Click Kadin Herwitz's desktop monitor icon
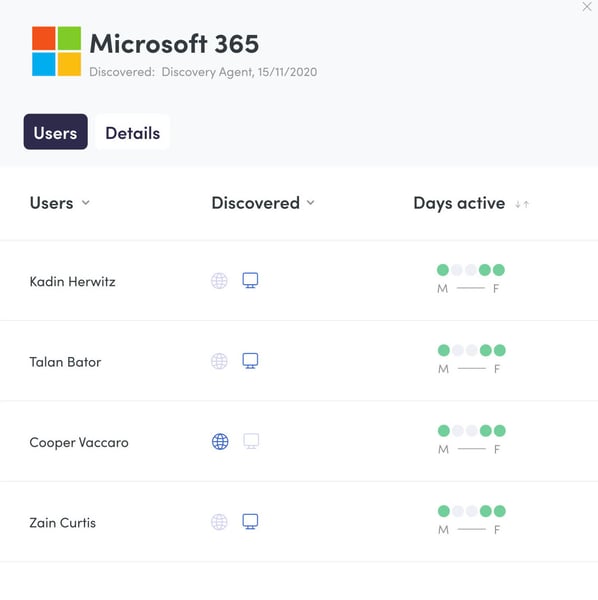Screen dimensions: 598x600 (x=250, y=280)
